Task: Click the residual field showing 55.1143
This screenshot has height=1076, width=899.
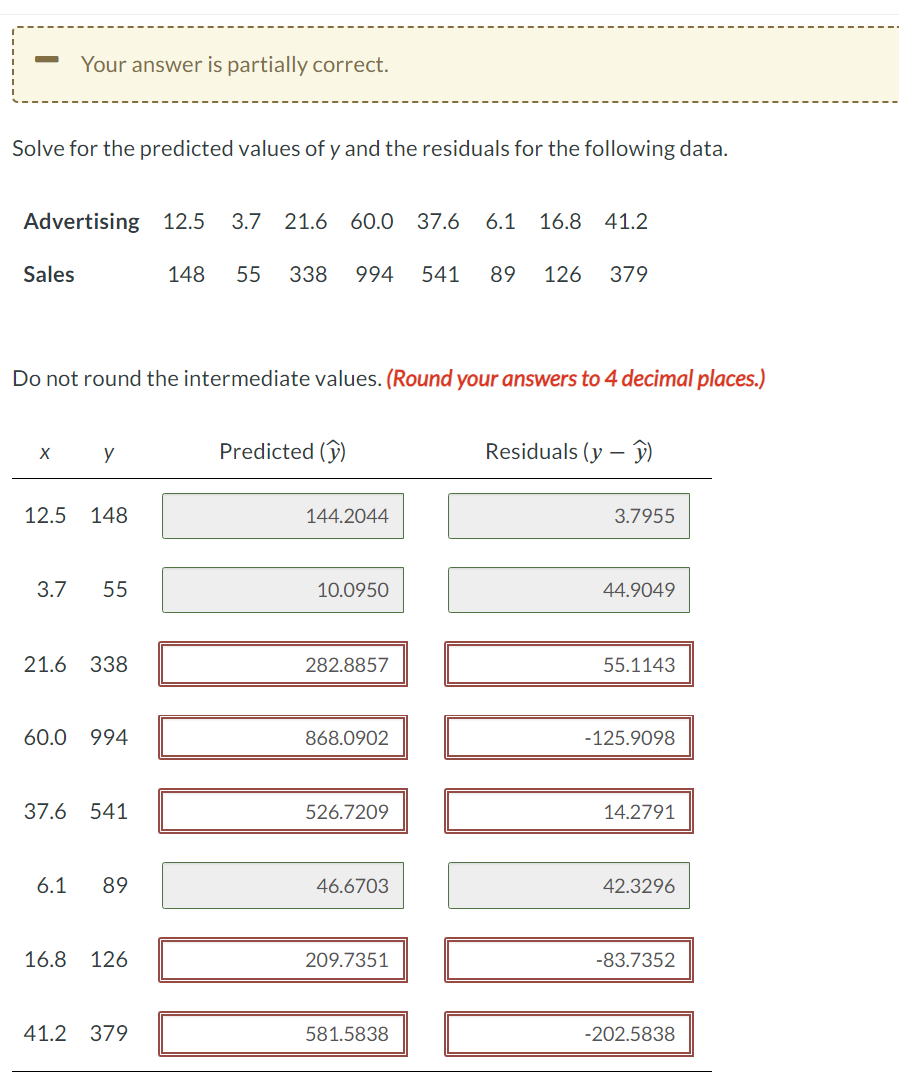Action: click(x=569, y=664)
